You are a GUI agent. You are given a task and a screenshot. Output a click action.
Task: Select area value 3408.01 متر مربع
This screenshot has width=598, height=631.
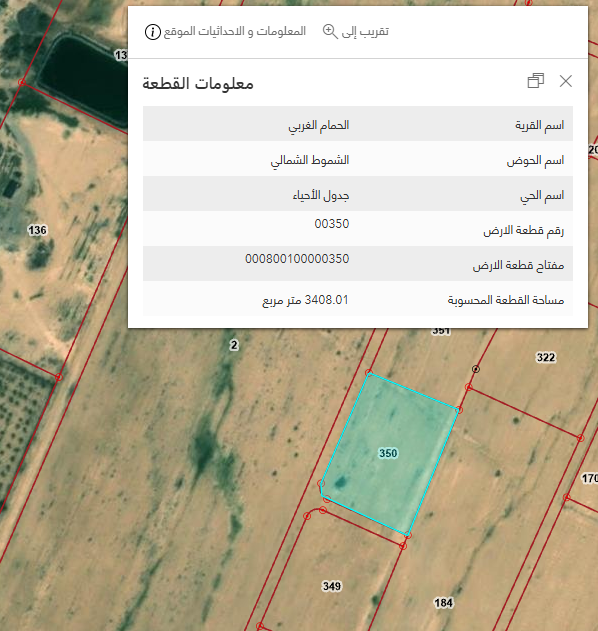point(305,300)
